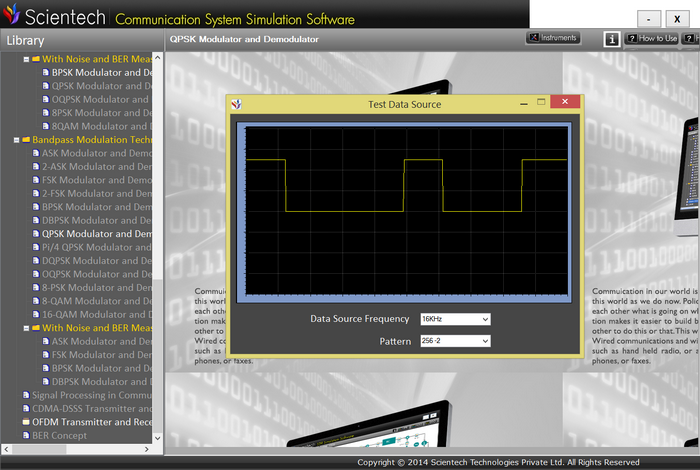The image size is (700, 470).
Task: Collapse the first With Noise and BER folder
Action: click(x=26, y=59)
